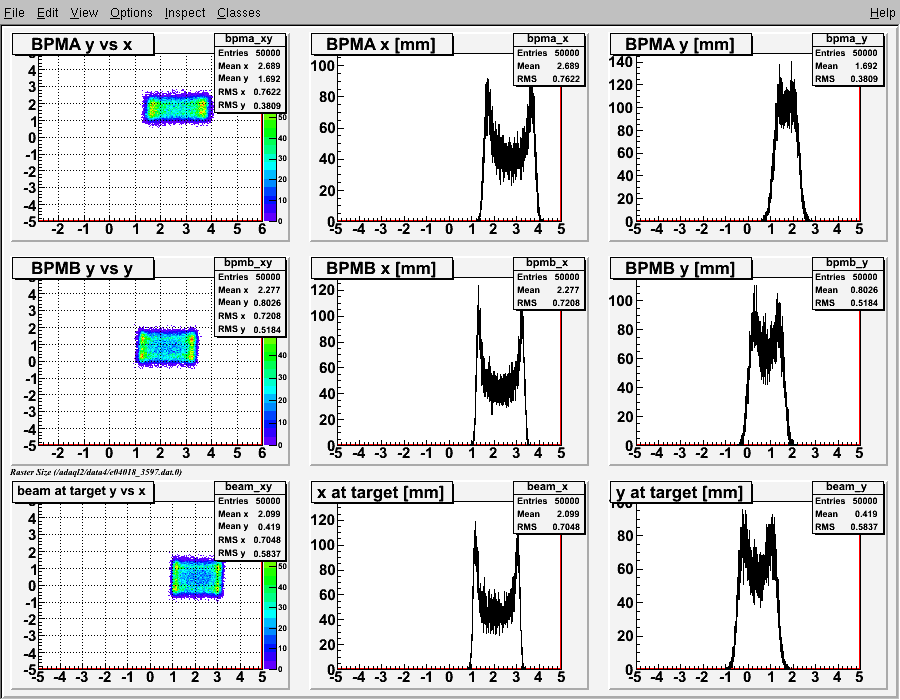Screen dimensions: 900x700
Task: Click the bpmb_xy color palette scale
Action: [270, 391]
